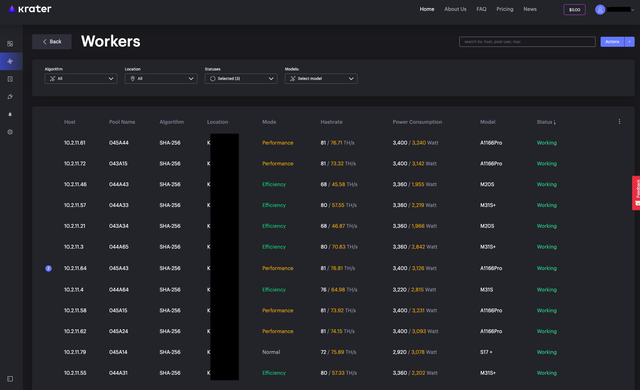This screenshot has height=390, width=640.
Task: Sort by Mode column header
Action: [x=269, y=122]
